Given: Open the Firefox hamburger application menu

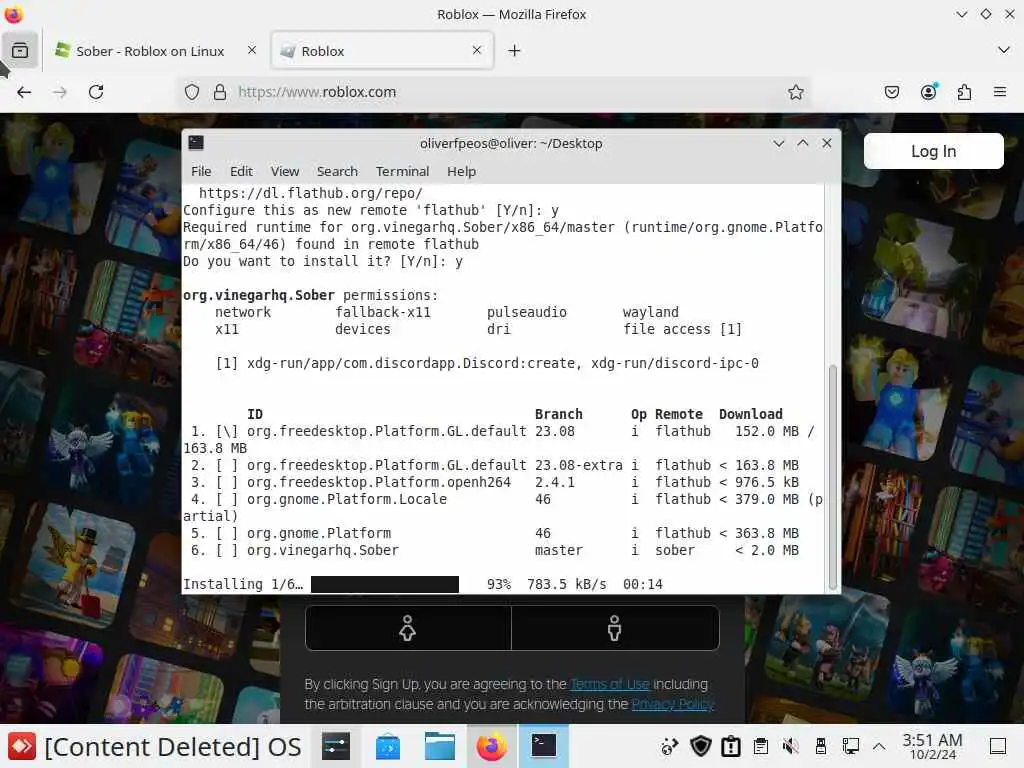Looking at the screenshot, I should (x=1000, y=92).
